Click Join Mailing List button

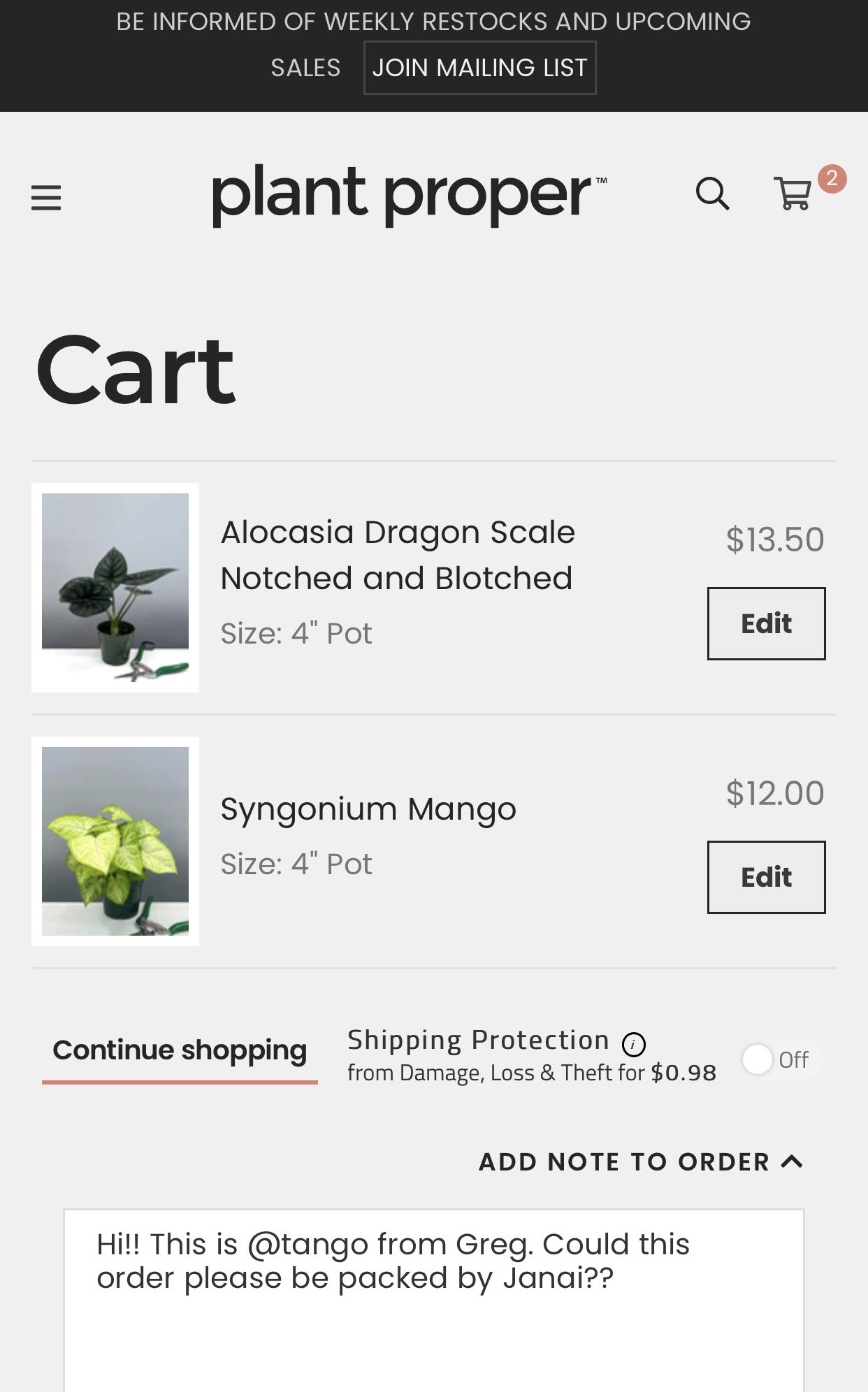pyautogui.click(x=479, y=68)
